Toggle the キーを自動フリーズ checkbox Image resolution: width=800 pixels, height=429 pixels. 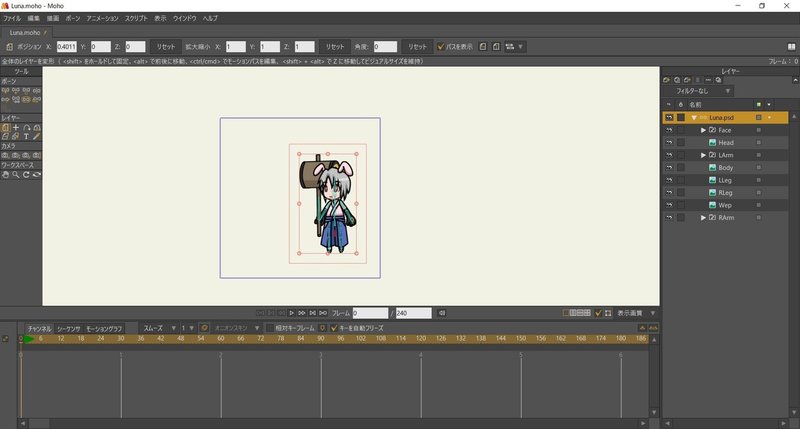point(335,327)
